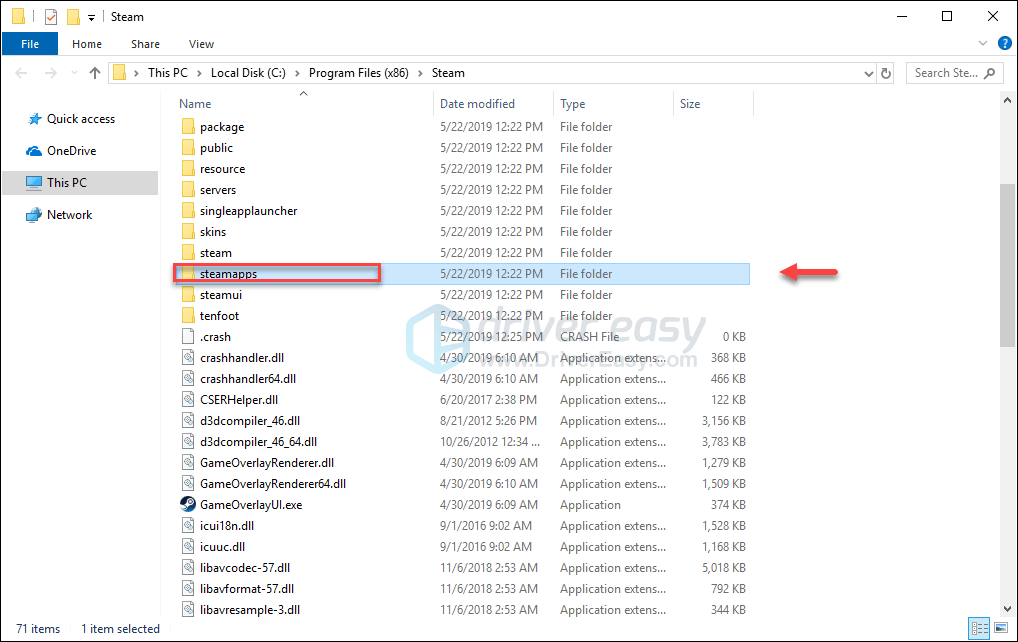Select the crashhandler.dll file icon

click(x=188, y=358)
